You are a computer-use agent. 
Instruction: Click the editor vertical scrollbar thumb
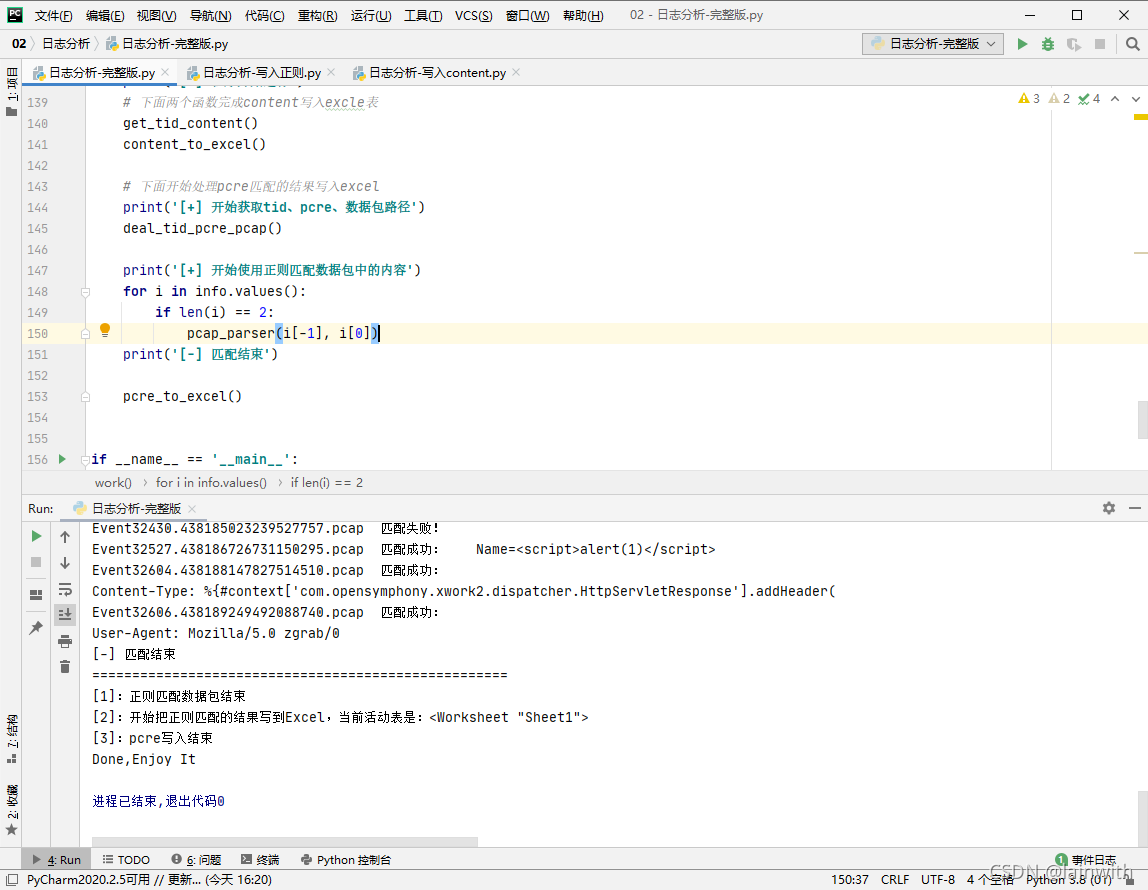click(x=1142, y=419)
